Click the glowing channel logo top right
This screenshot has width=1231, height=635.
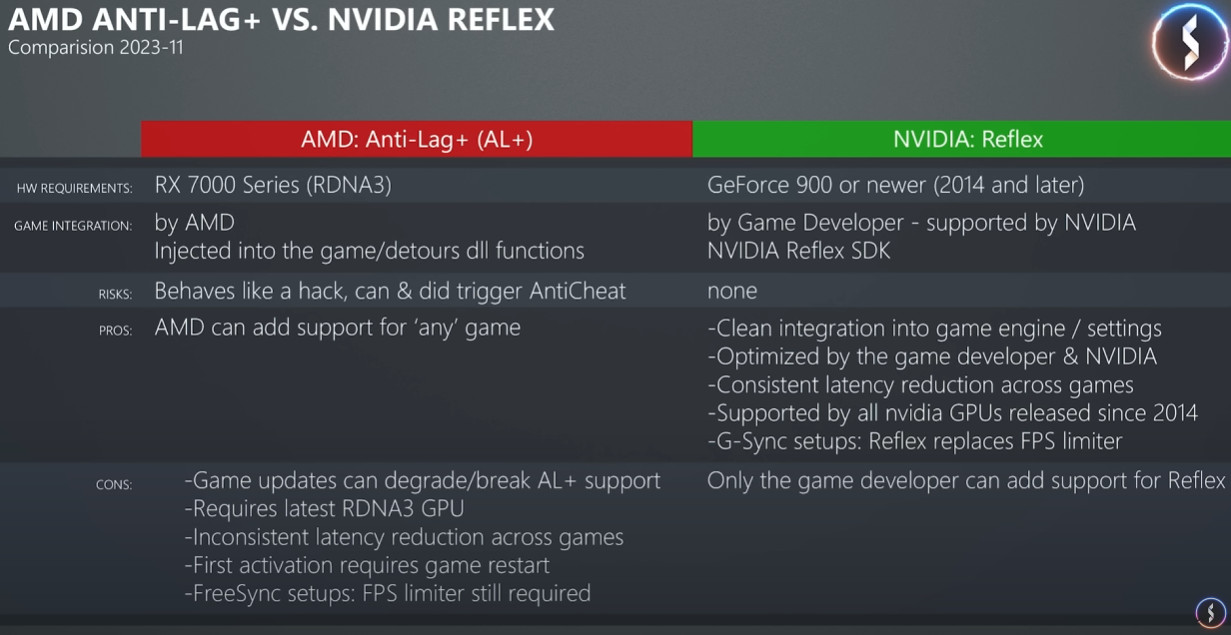(x=1190, y=42)
